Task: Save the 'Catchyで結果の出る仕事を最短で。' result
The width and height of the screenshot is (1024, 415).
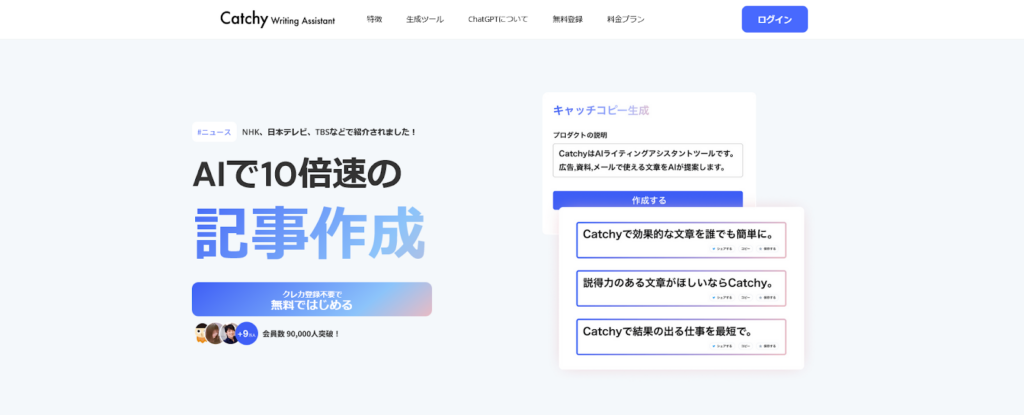Action: tap(767, 346)
